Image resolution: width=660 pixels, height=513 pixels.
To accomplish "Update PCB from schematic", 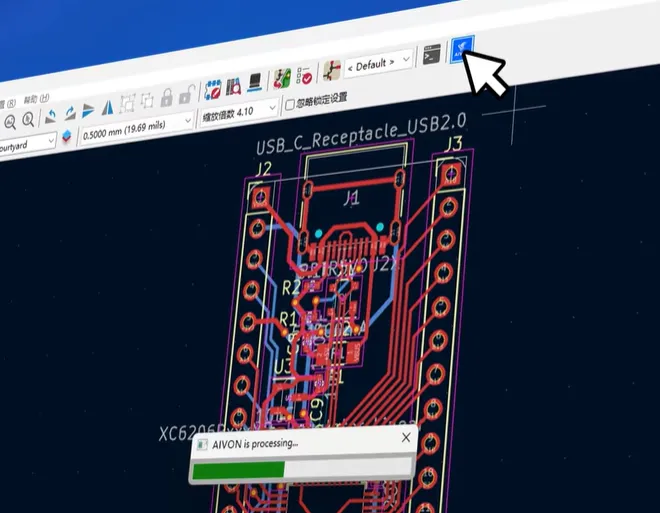I will (x=282, y=78).
